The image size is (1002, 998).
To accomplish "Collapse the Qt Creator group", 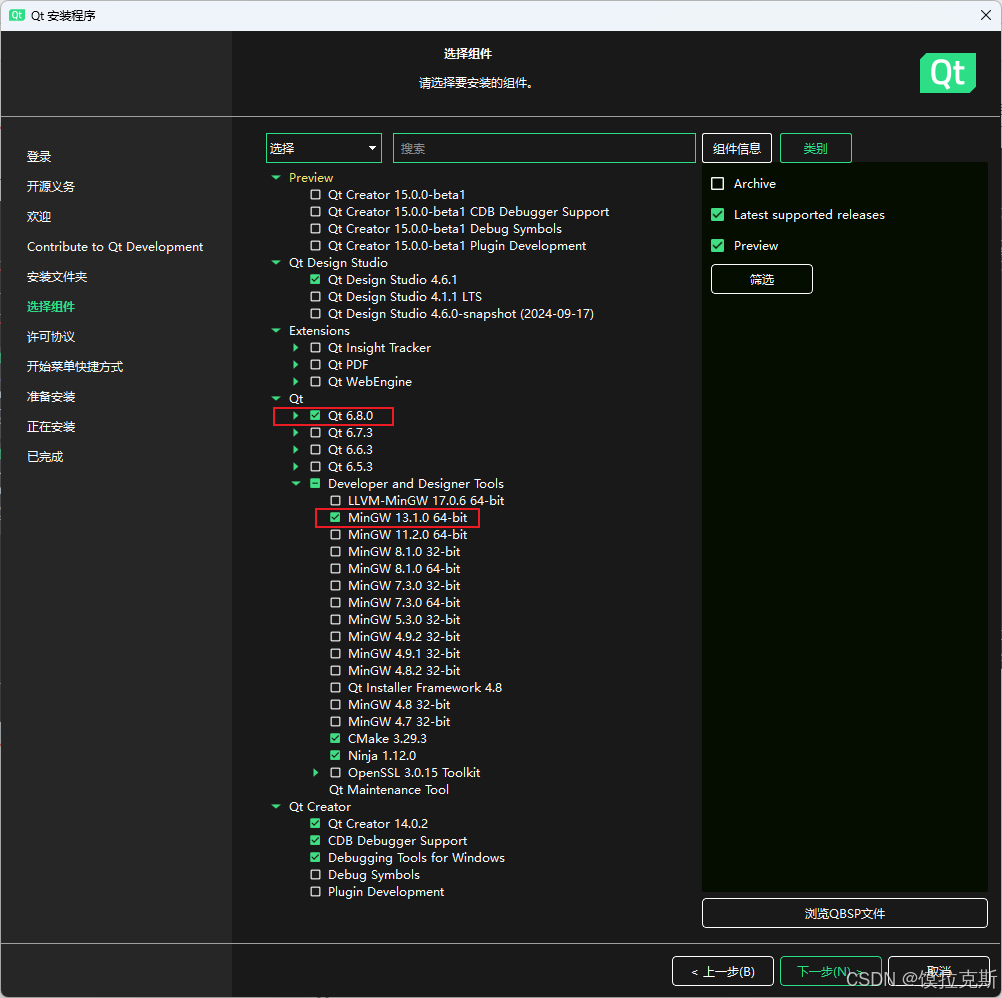I will point(276,806).
